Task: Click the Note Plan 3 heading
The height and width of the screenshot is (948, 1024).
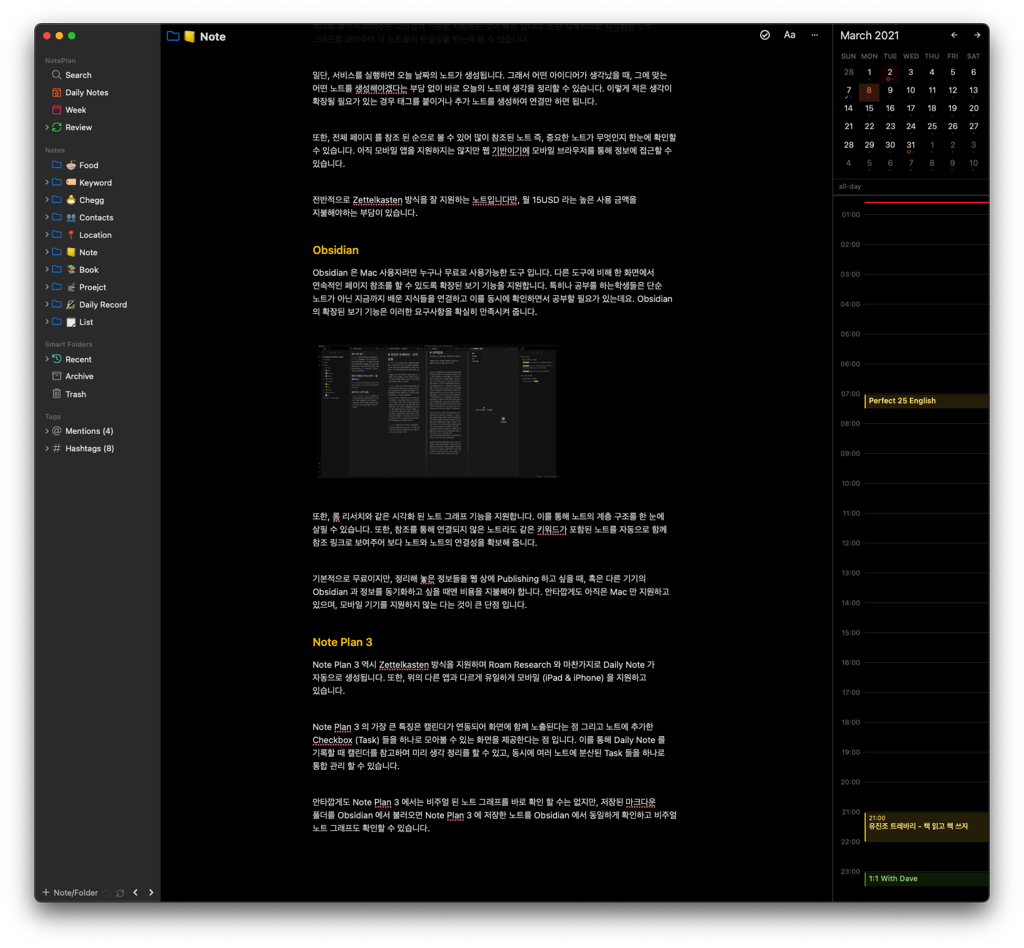Action: (342, 642)
